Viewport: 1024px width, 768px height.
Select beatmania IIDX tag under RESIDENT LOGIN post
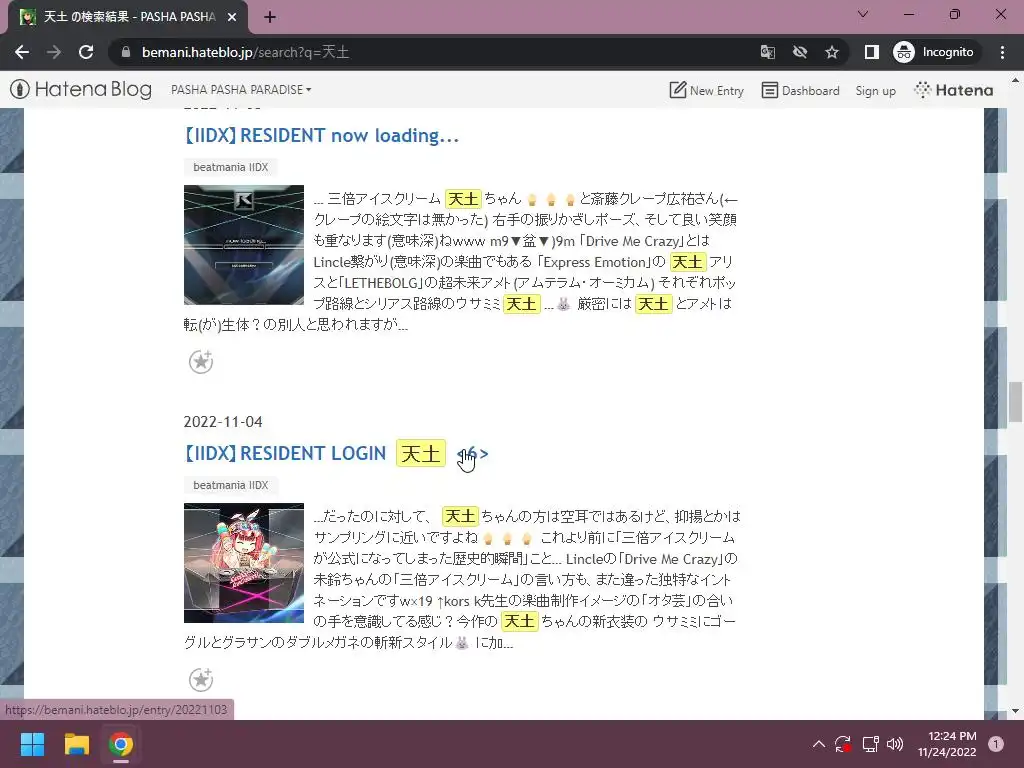point(231,485)
